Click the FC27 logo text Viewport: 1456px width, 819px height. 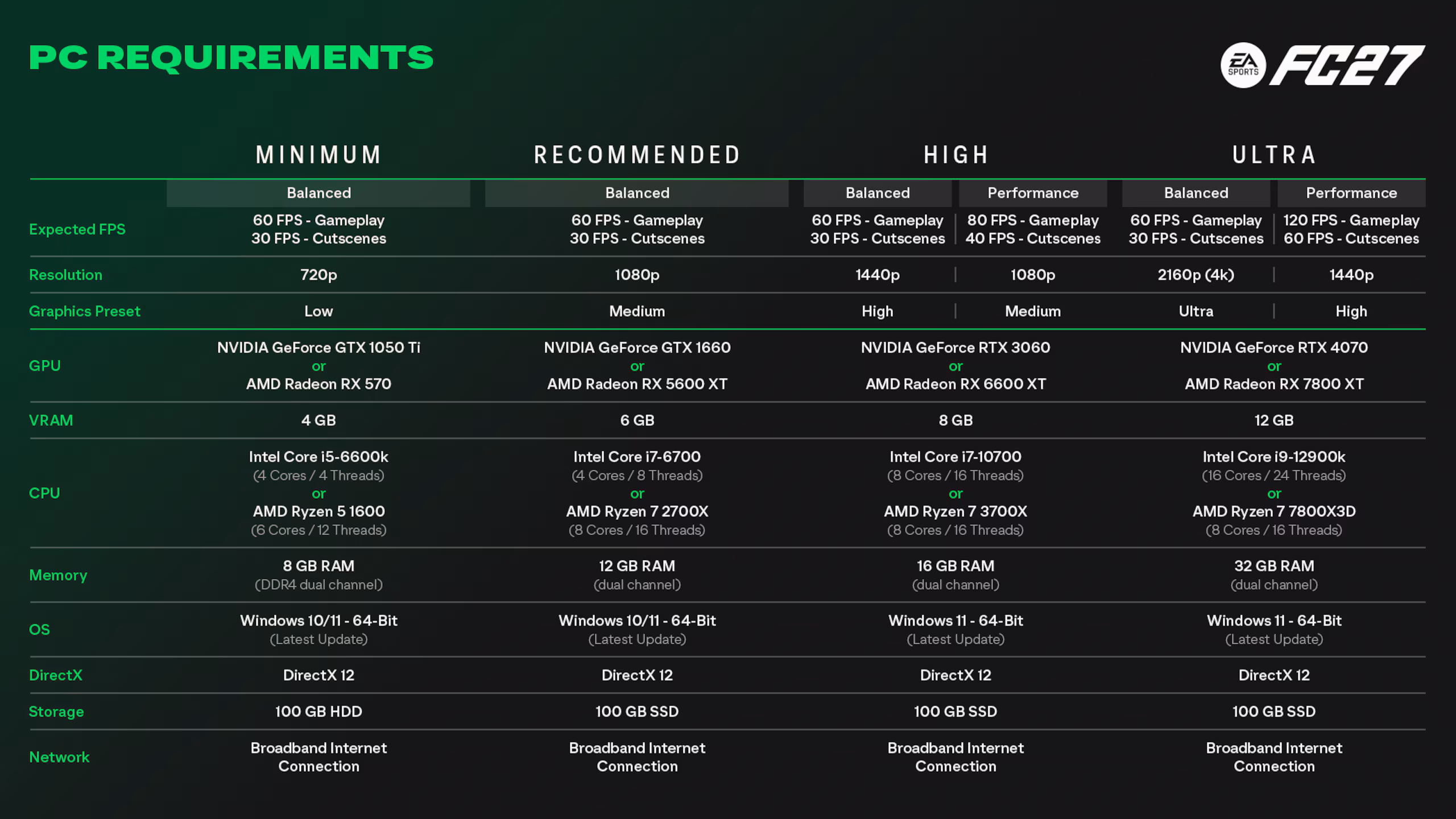point(1347,65)
